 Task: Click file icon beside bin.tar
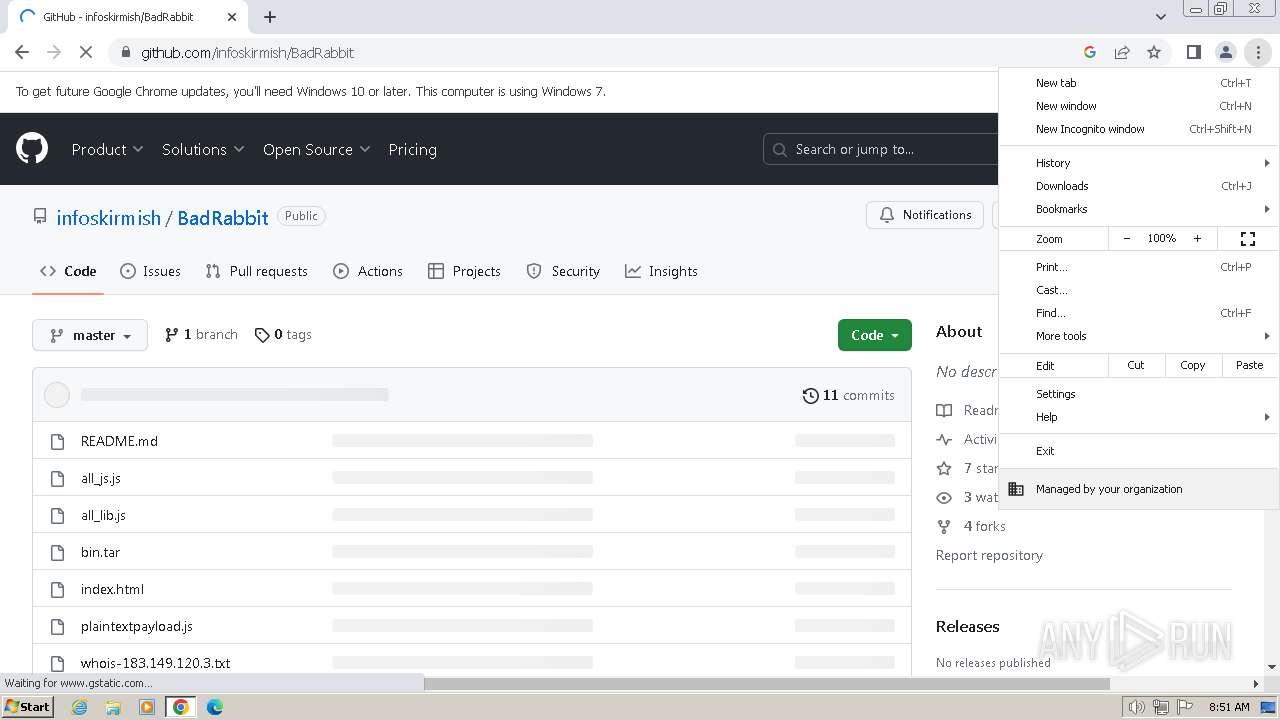(58, 552)
